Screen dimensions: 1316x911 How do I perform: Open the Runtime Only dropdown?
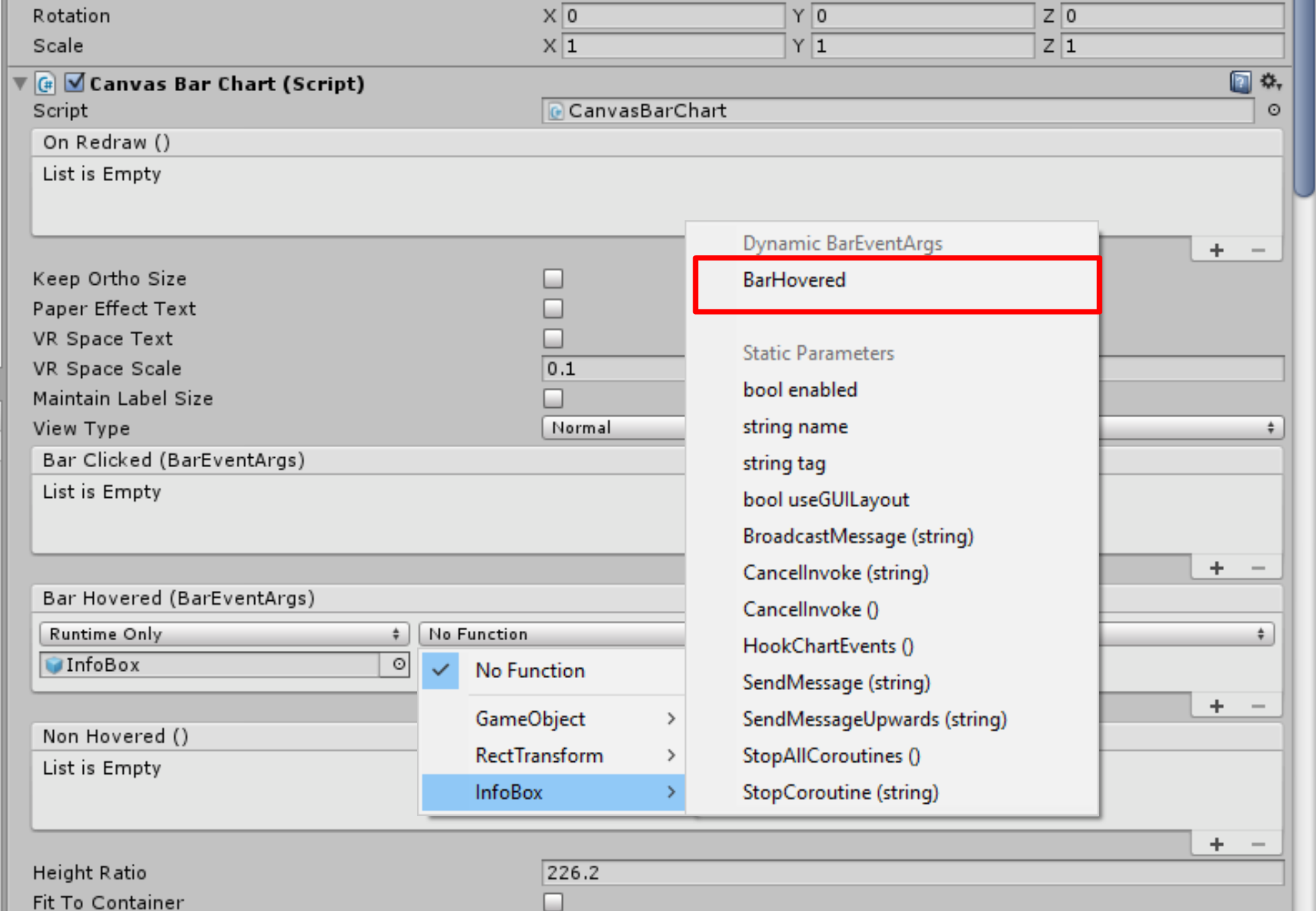click(224, 634)
